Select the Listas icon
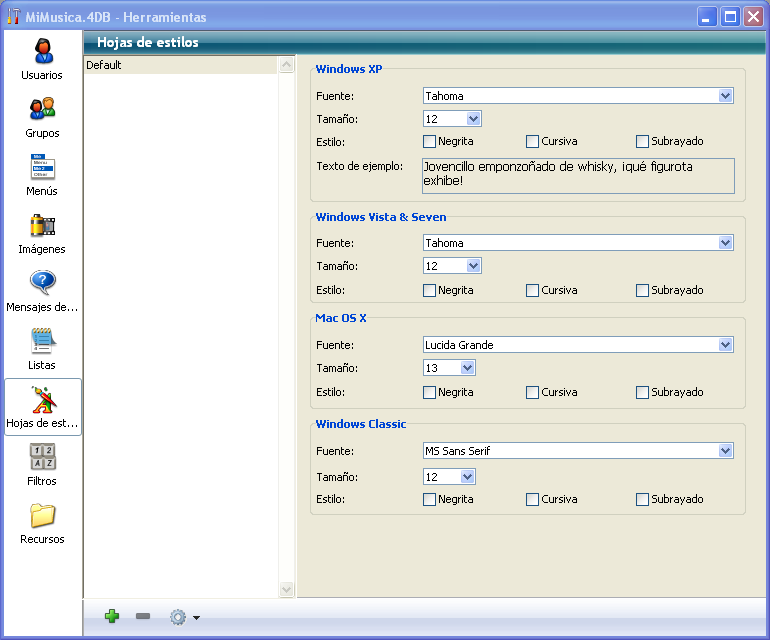770x640 pixels. click(42, 341)
